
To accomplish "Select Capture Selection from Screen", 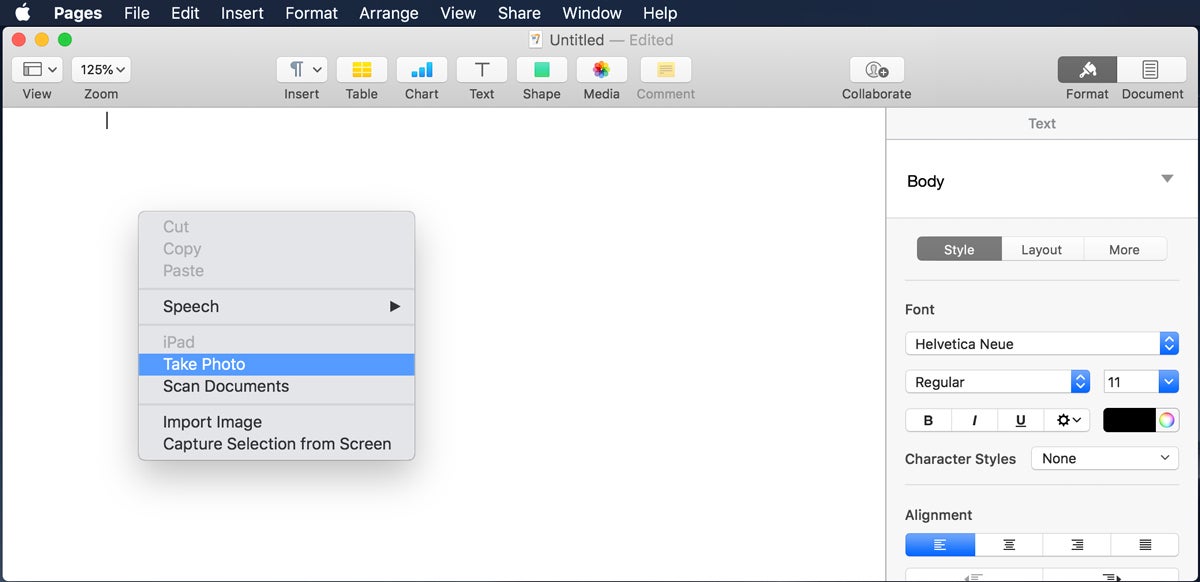I will click(x=276, y=444).
